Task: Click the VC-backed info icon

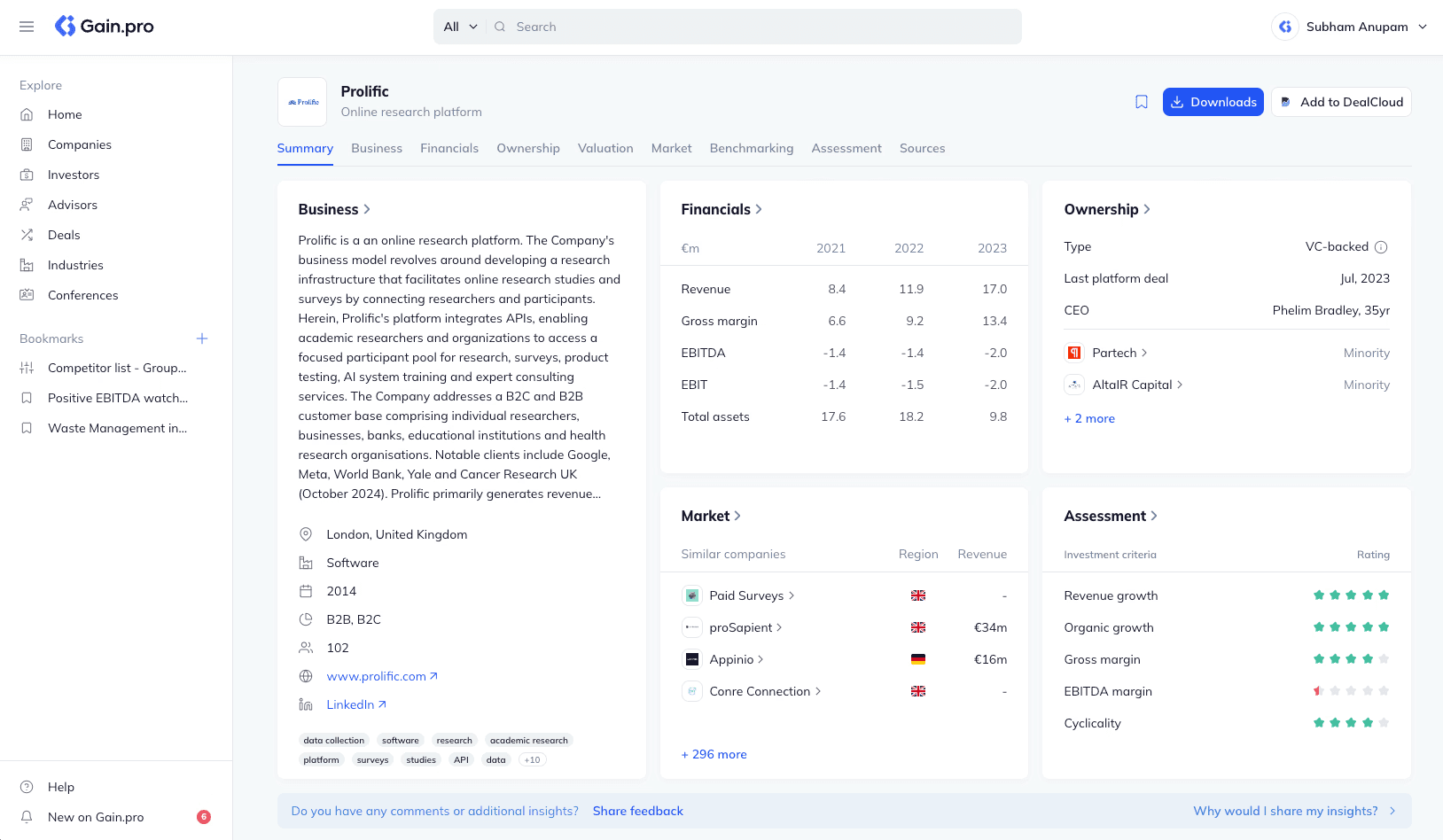Action: [x=1381, y=247]
